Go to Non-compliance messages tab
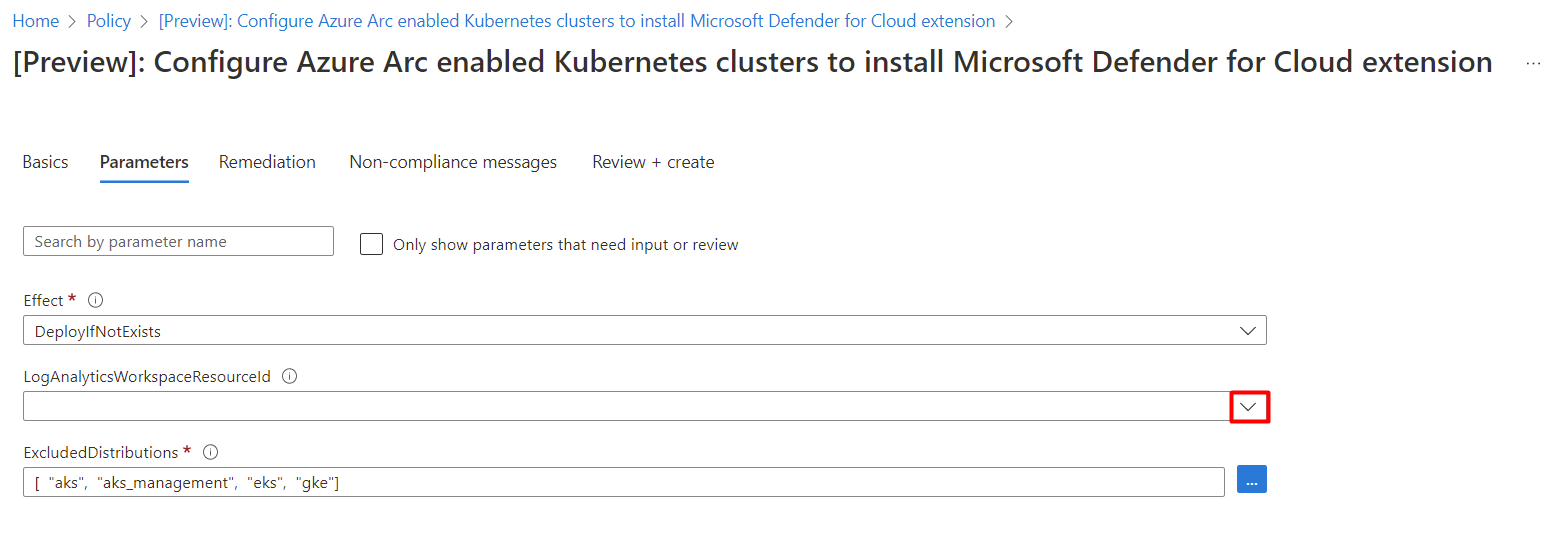Image resolution: width=1567 pixels, height=558 pixels. [453, 162]
